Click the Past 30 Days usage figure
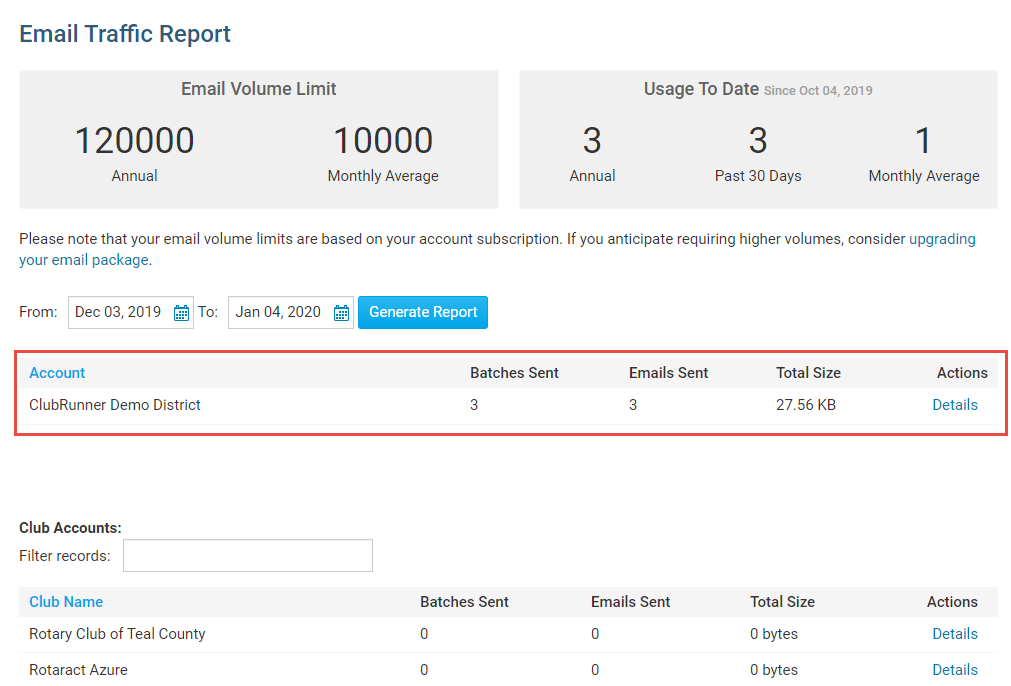Screen dimensions: 1011x686 757,141
